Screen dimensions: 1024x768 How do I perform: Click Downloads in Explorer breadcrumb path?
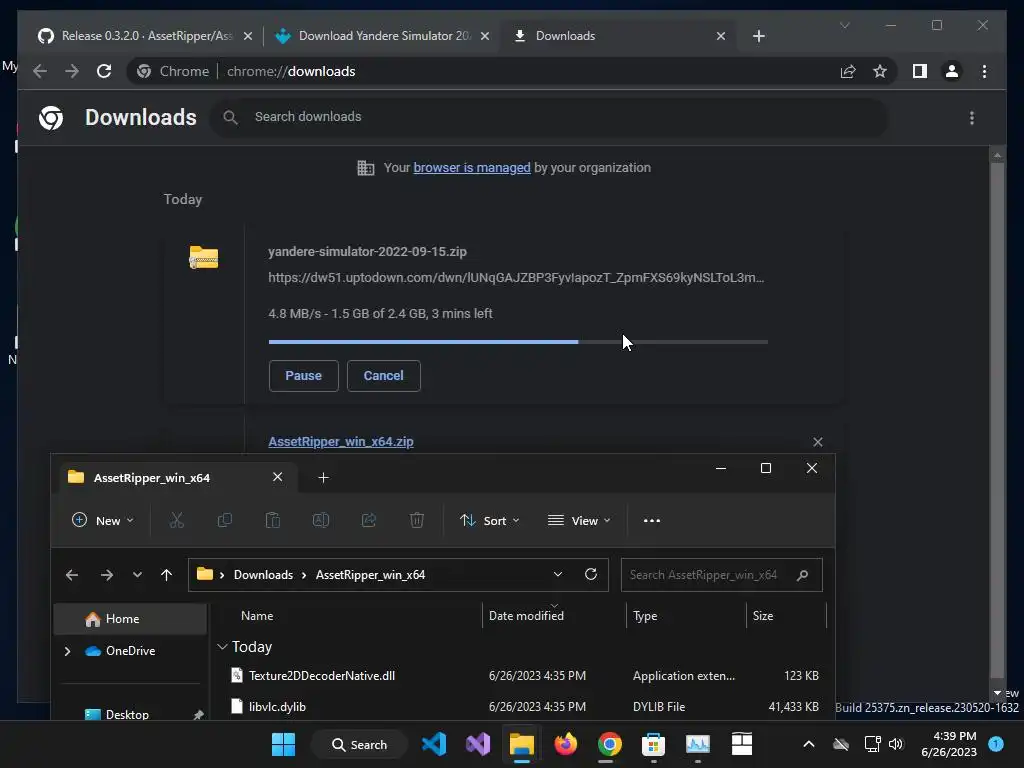(263, 575)
